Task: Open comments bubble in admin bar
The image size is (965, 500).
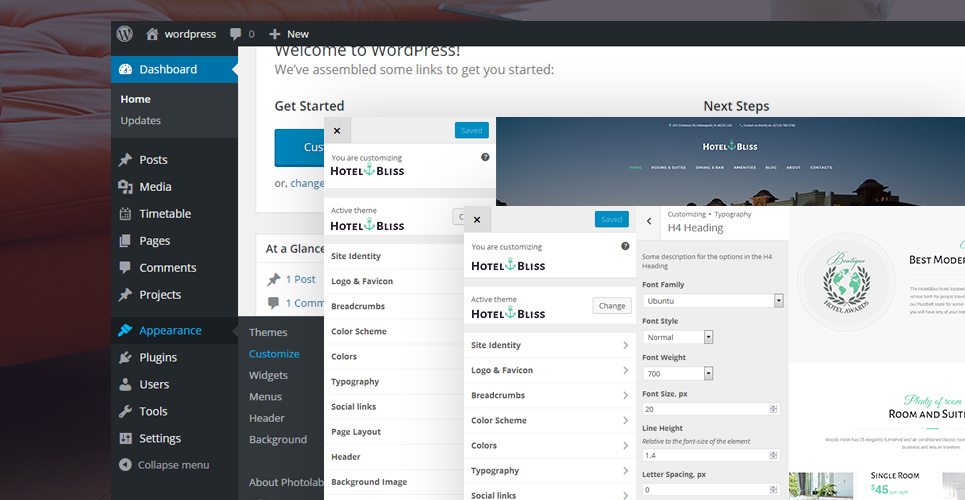Action: (x=235, y=34)
